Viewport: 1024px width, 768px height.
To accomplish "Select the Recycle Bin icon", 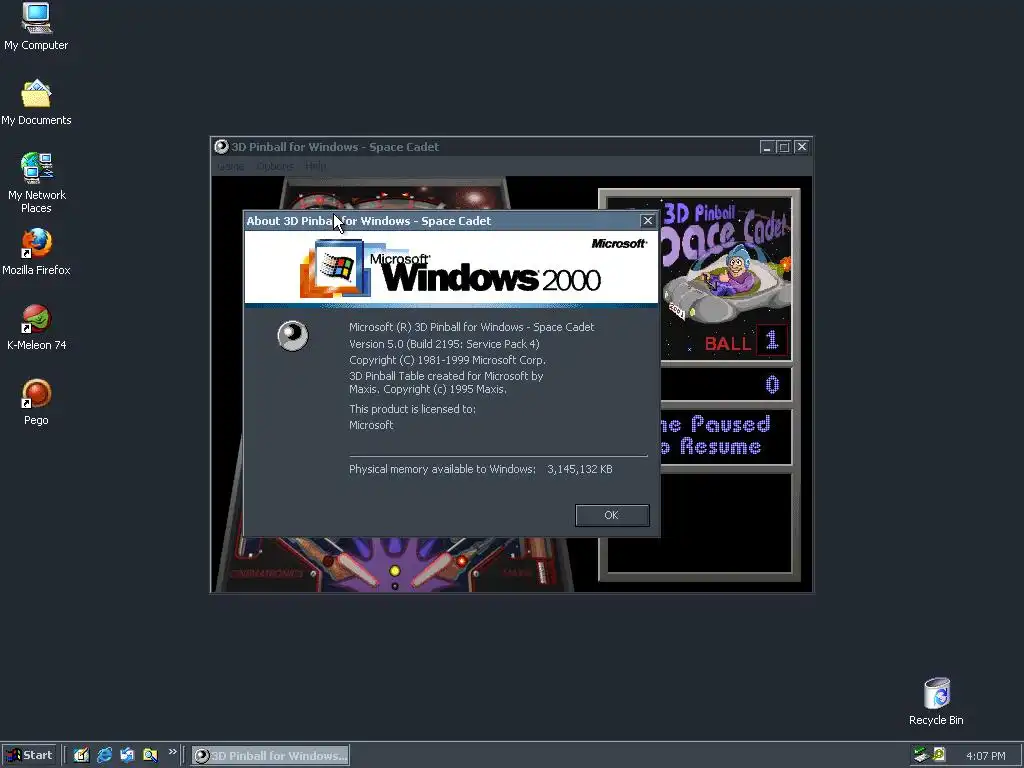I will click(936, 701).
